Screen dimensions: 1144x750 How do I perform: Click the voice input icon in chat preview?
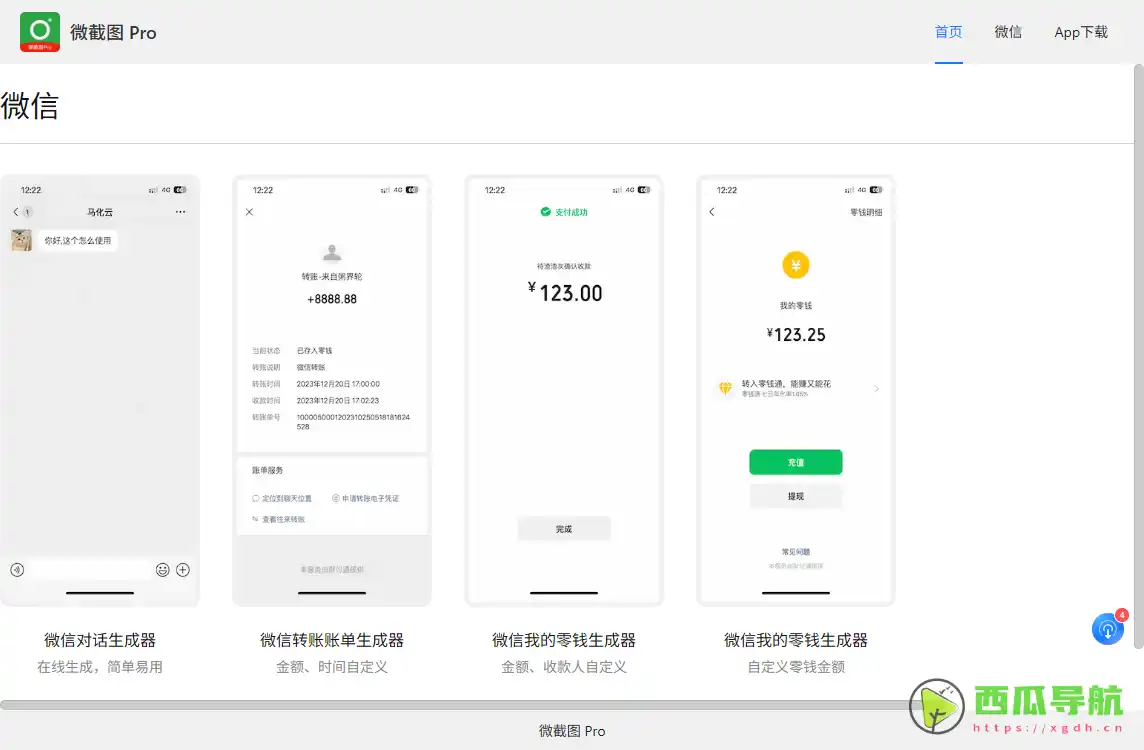click(18, 570)
